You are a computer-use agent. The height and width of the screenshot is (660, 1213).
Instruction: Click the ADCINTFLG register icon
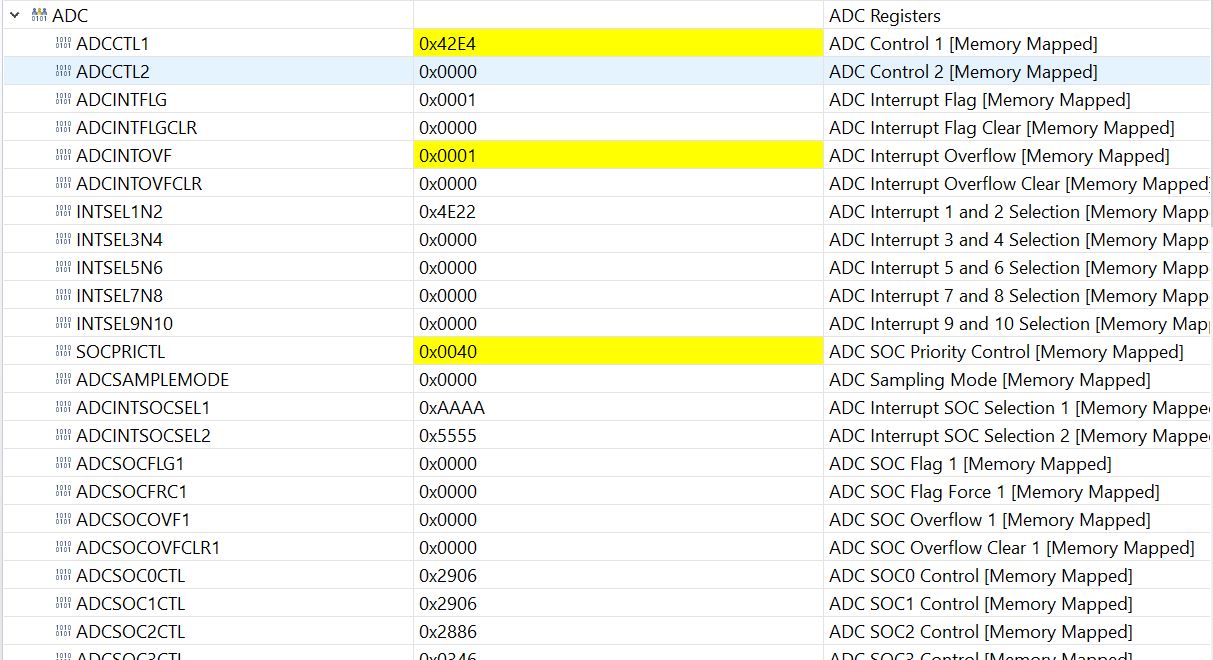coord(63,100)
